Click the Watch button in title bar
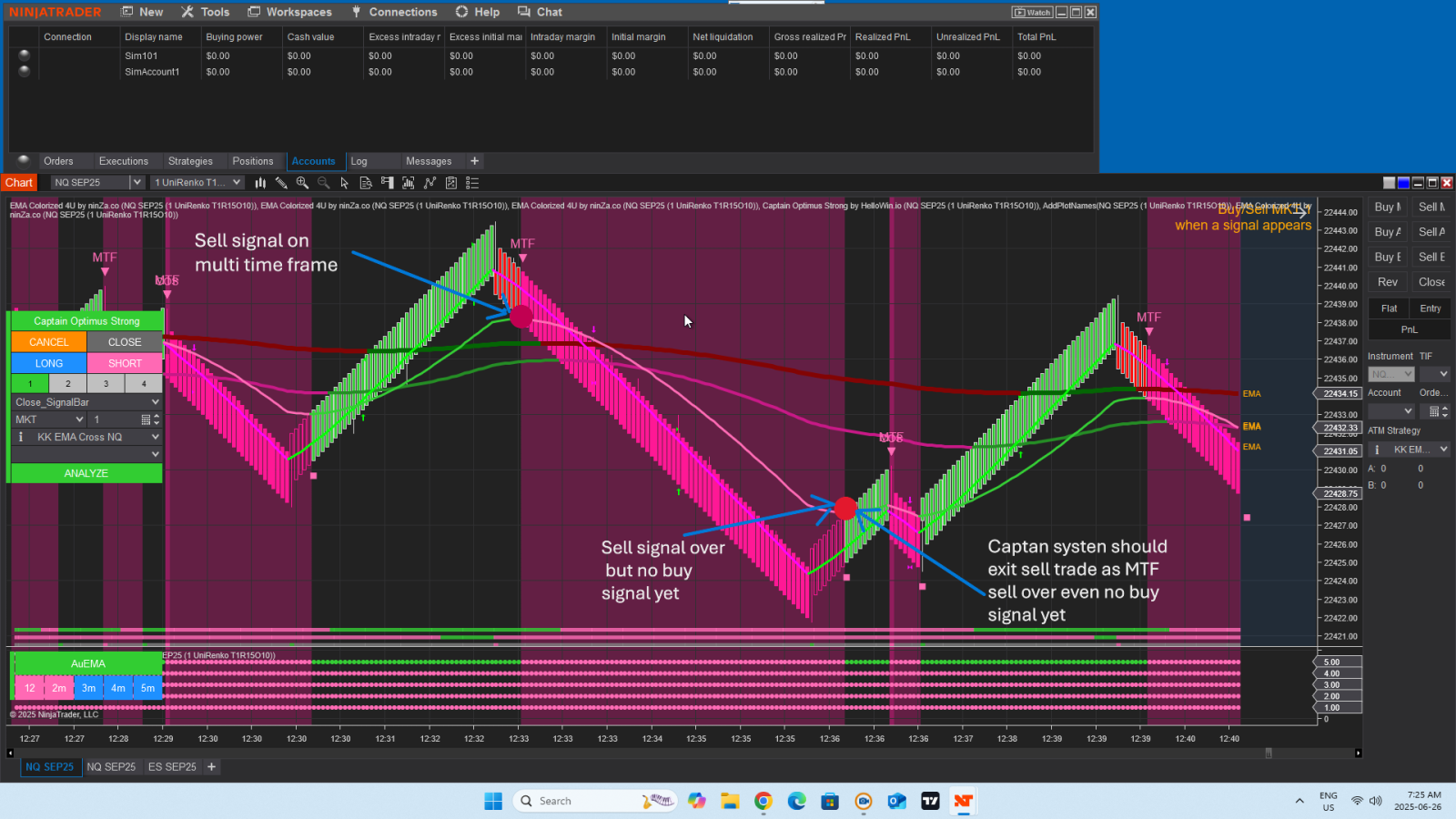The width and height of the screenshot is (1456, 819). click(1033, 12)
